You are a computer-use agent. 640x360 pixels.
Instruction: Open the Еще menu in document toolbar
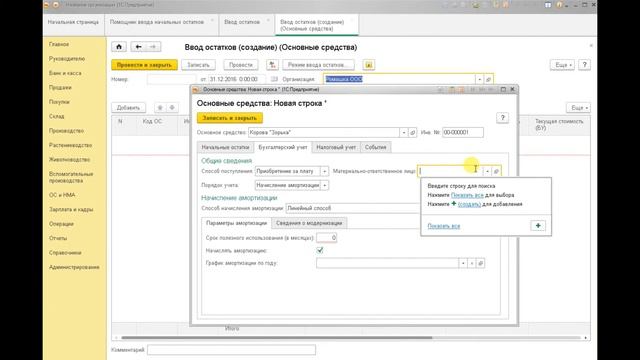click(x=563, y=65)
